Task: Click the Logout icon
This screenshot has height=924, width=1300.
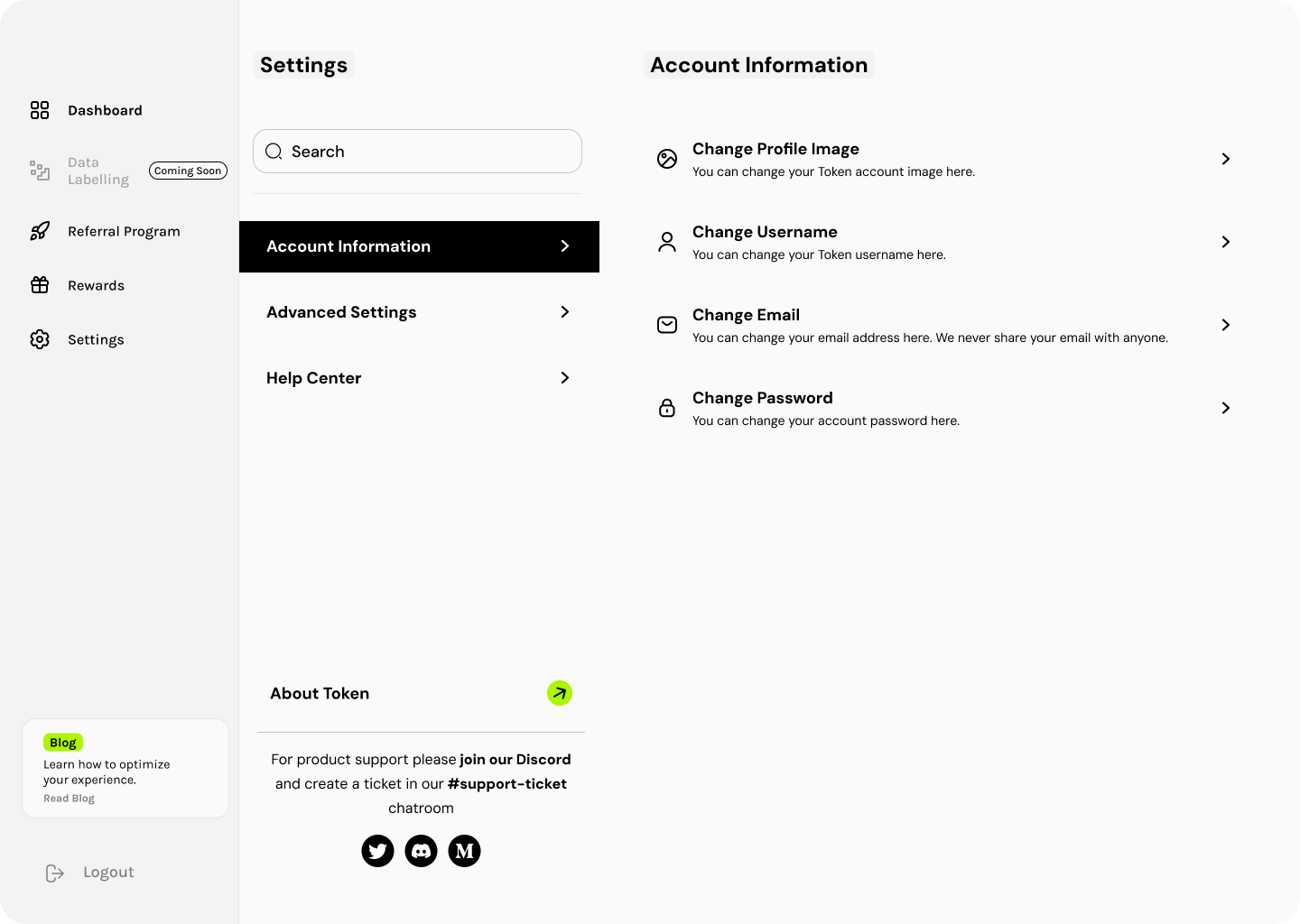Action: pyautogui.click(x=54, y=872)
